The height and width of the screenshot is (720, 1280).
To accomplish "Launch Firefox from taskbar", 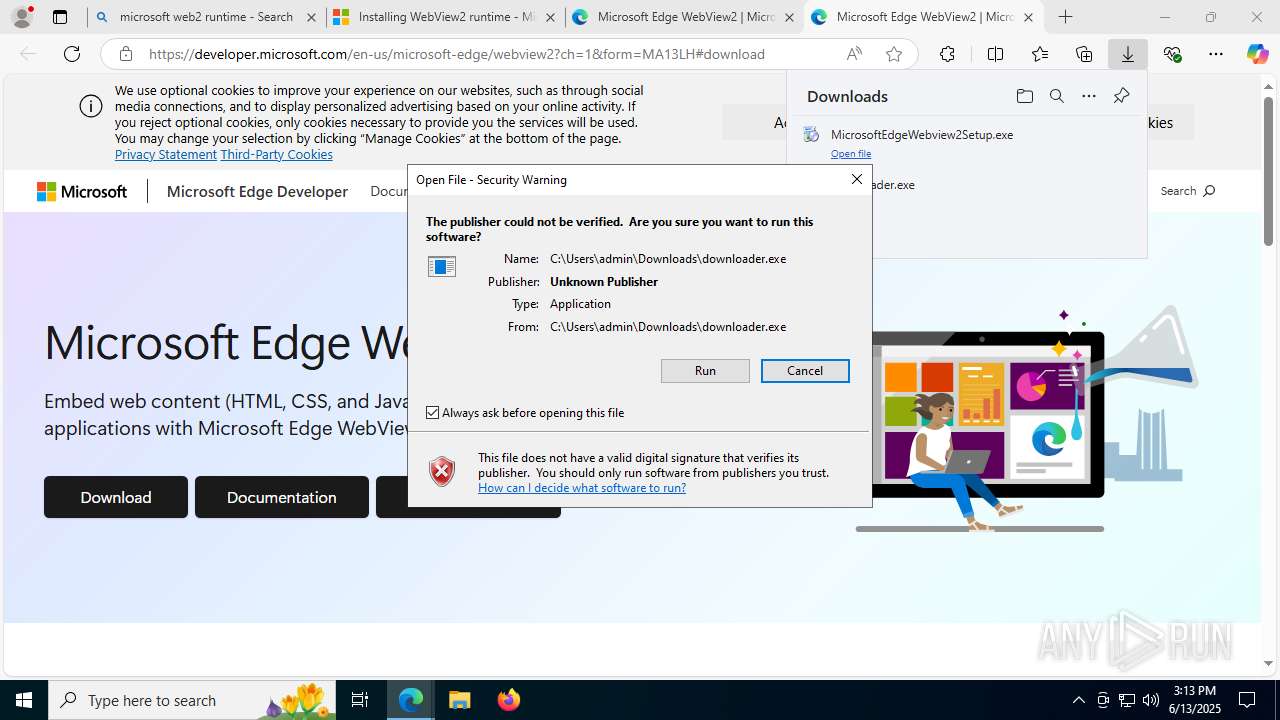I will pos(508,700).
